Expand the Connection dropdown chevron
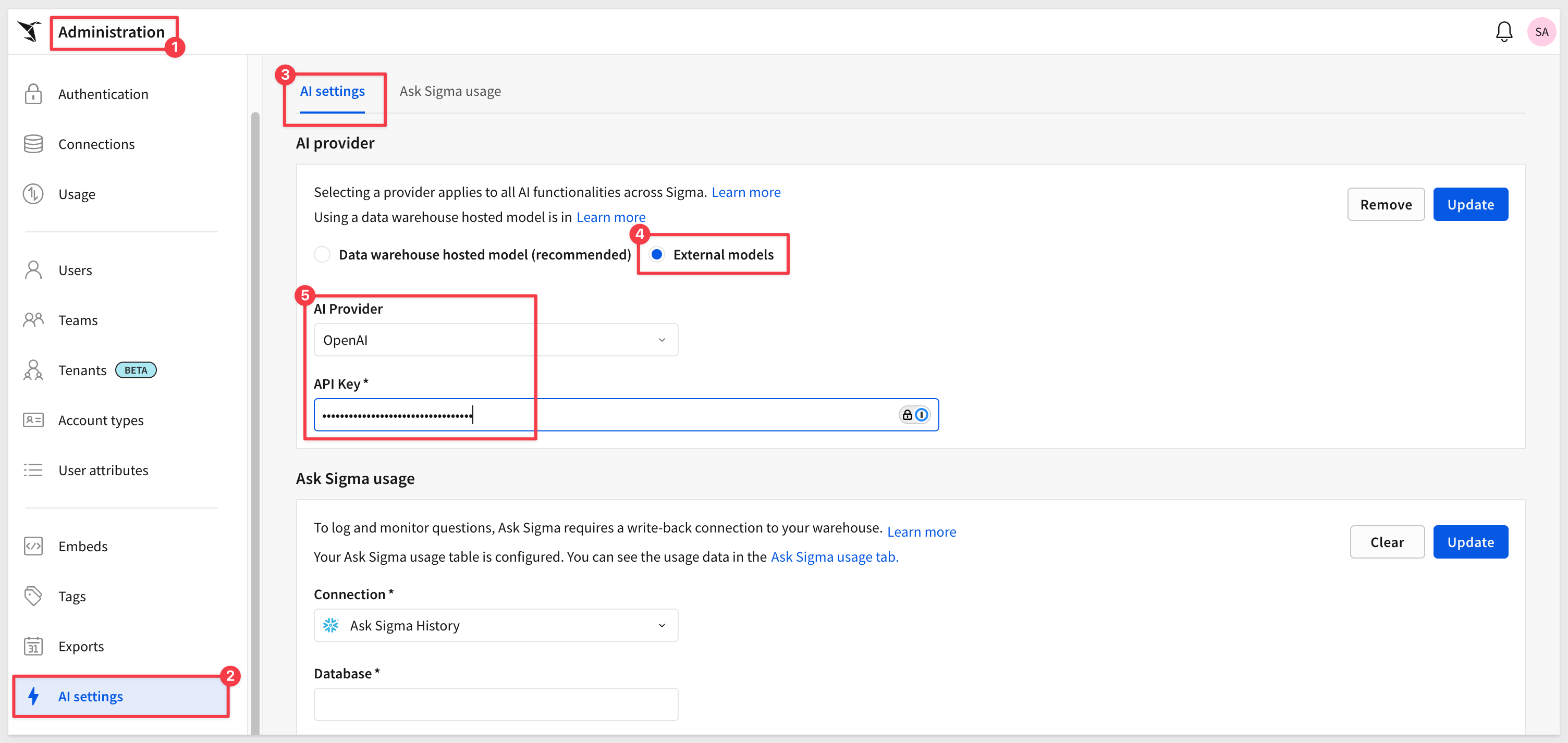 point(661,625)
